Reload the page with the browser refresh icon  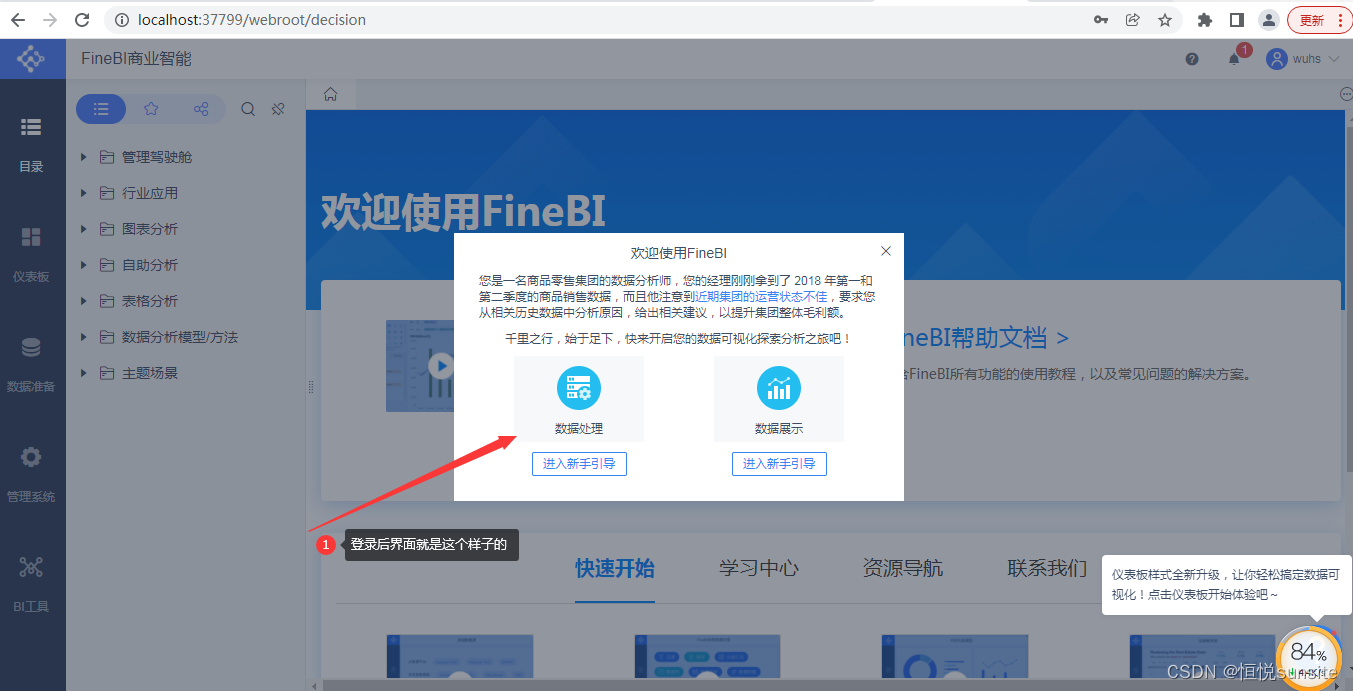[83, 20]
